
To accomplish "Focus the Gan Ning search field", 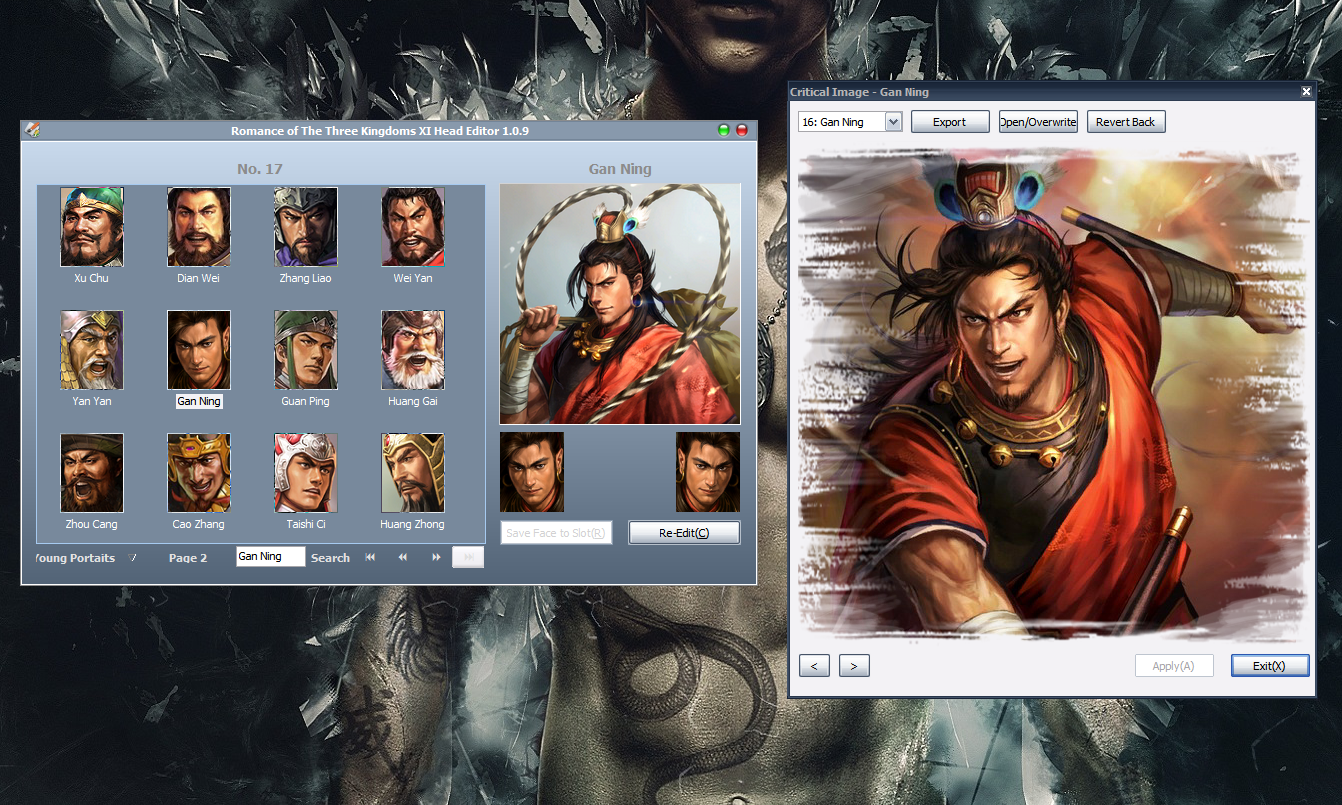I will click(270, 556).
